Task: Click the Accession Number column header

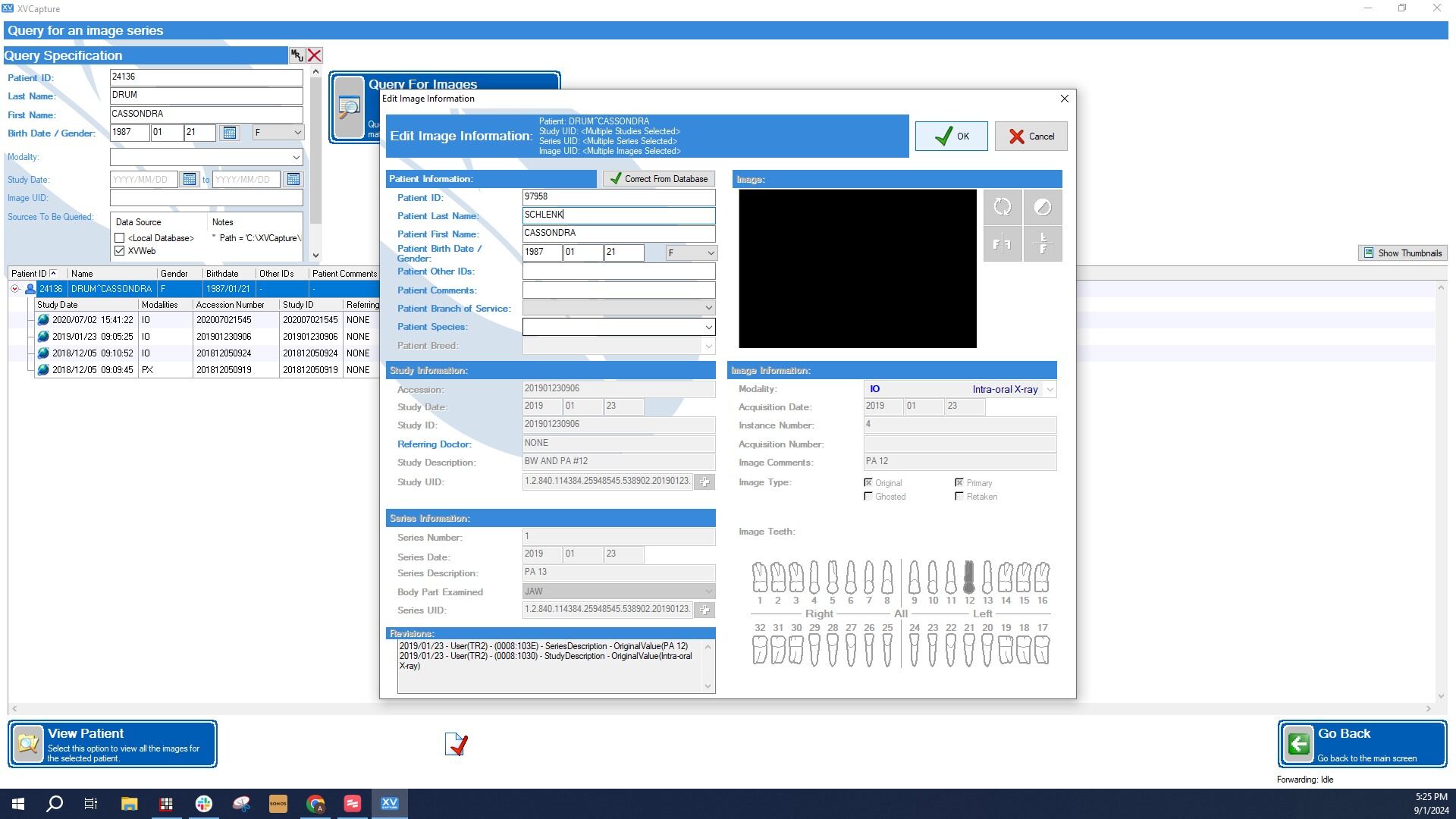Action: coord(230,305)
